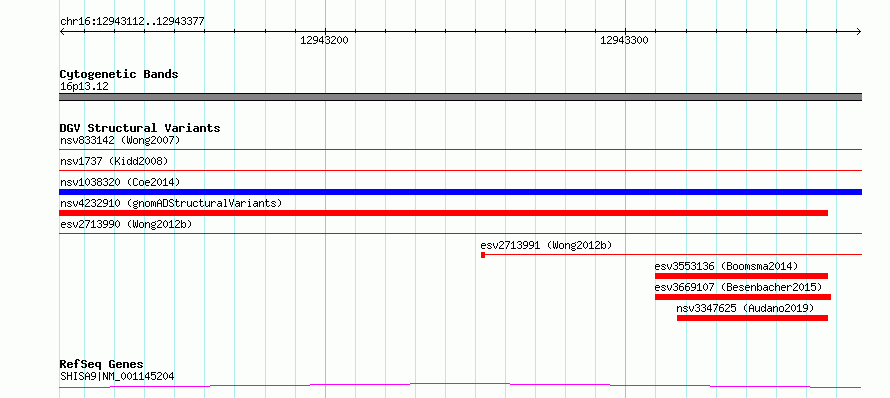Click the thick red nsv4232910 gnomAD bar
The image size is (890, 398).
point(443,213)
